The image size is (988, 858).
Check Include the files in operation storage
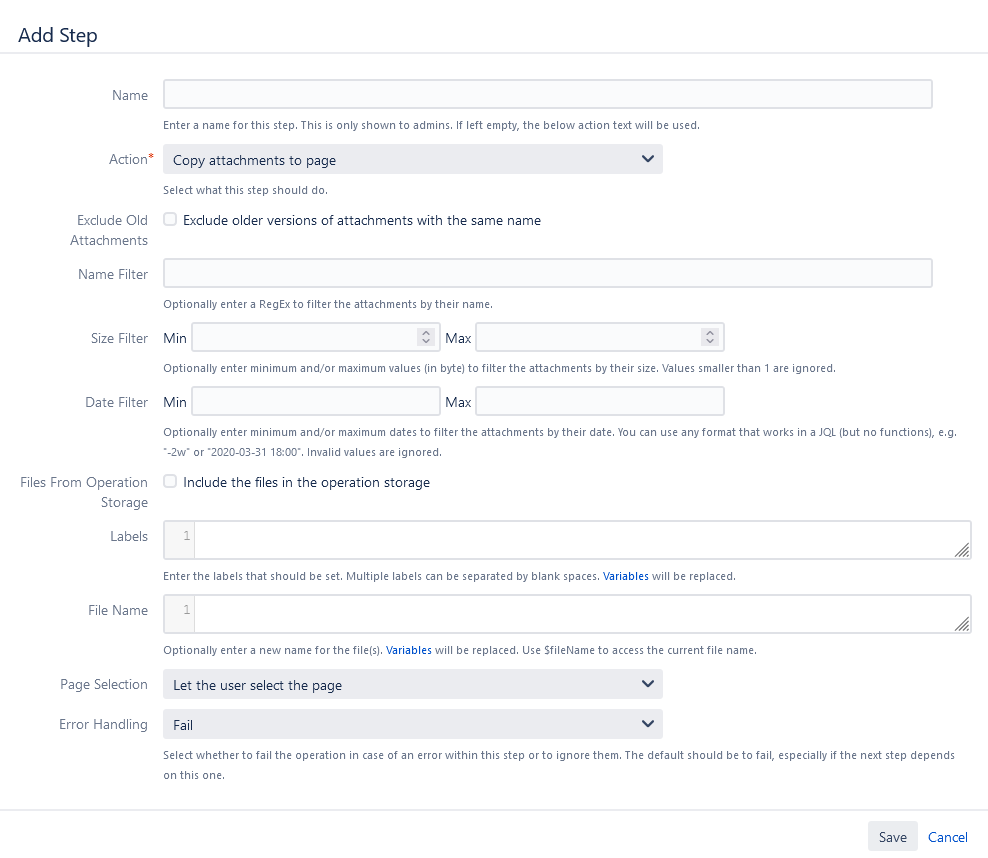coord(170,481)
